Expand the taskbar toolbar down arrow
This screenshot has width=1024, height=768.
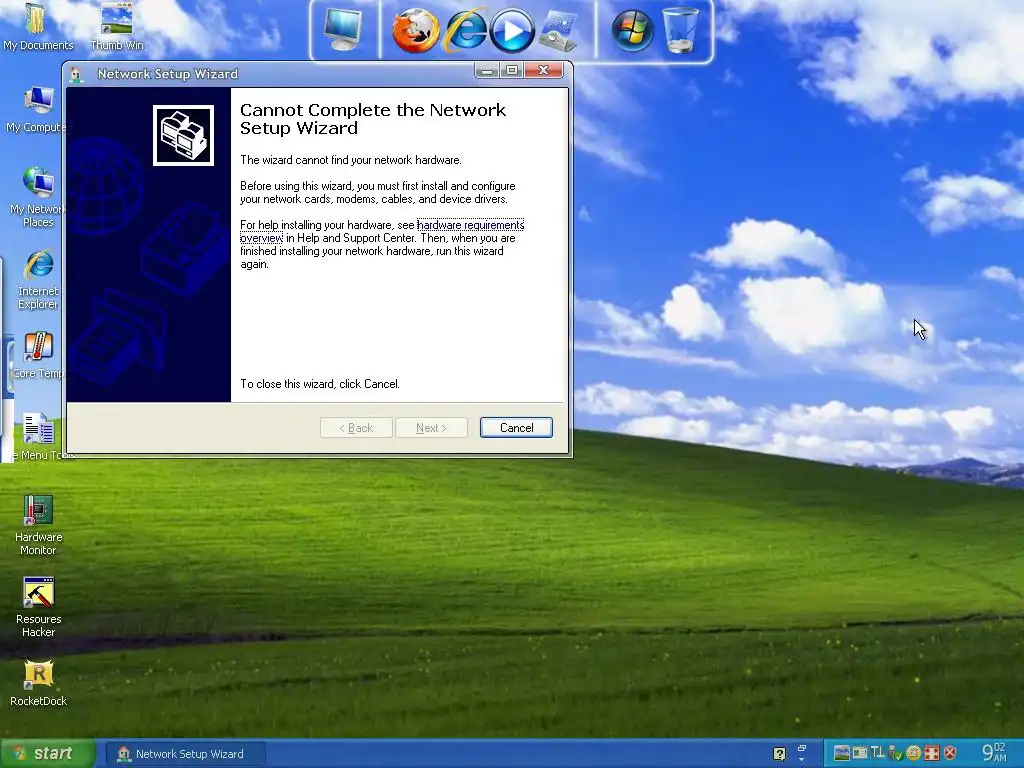(802, 760)
